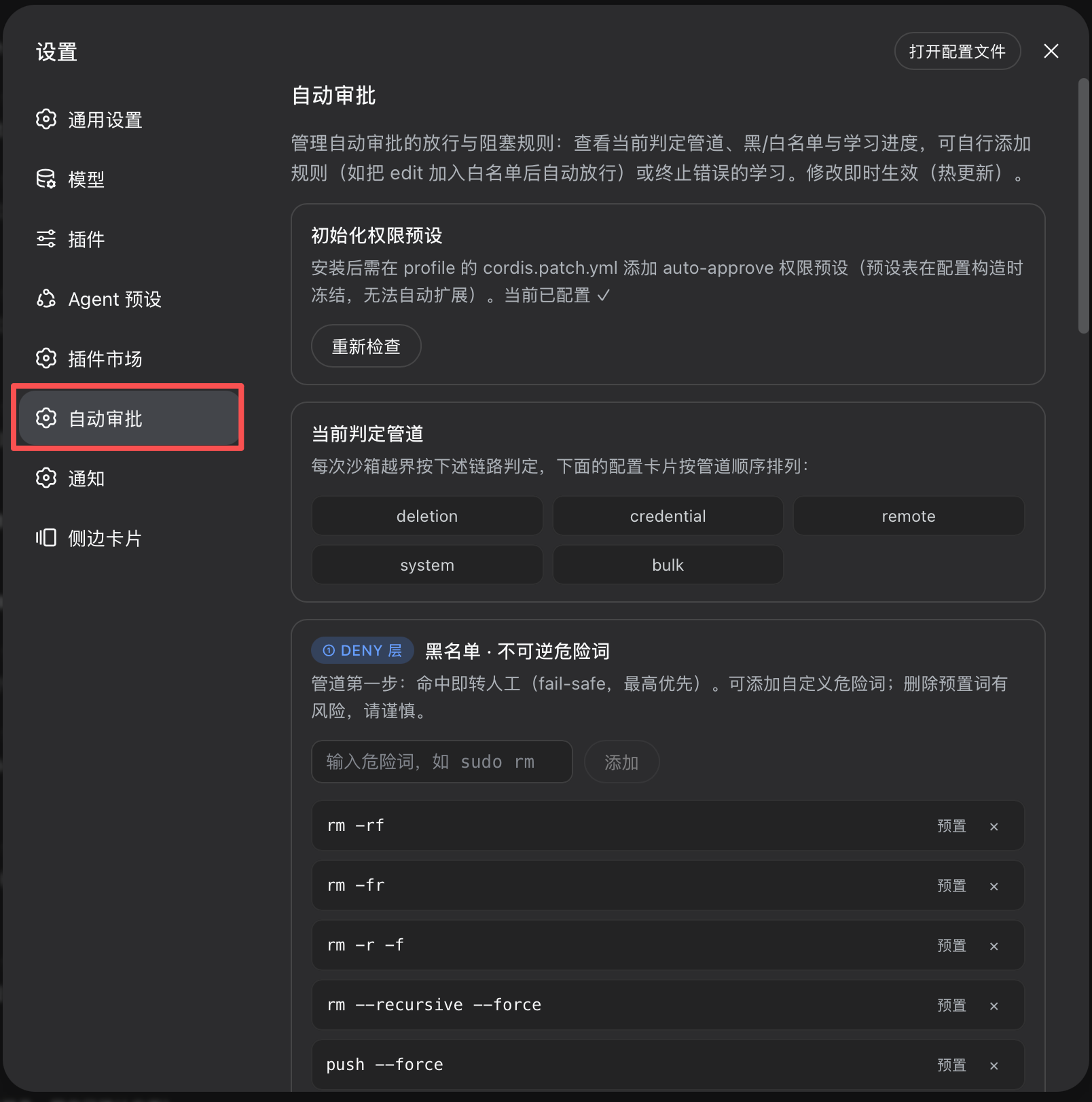Click the info icon in DENY 层 badge
The width and height of the screenshot is (1092, 1102).
pos(329,651)
